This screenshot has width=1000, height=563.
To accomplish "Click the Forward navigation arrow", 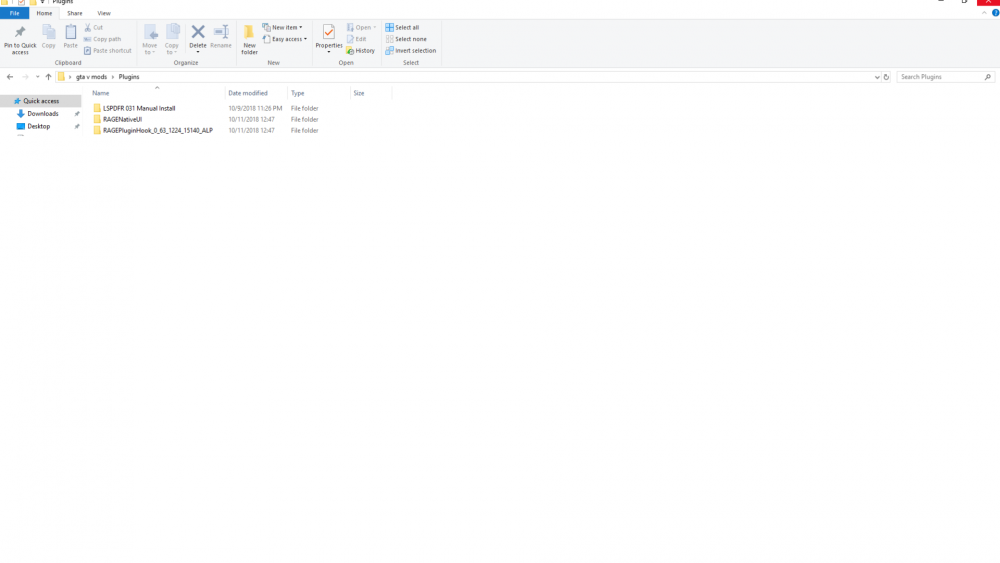I will tap(26, 77).
